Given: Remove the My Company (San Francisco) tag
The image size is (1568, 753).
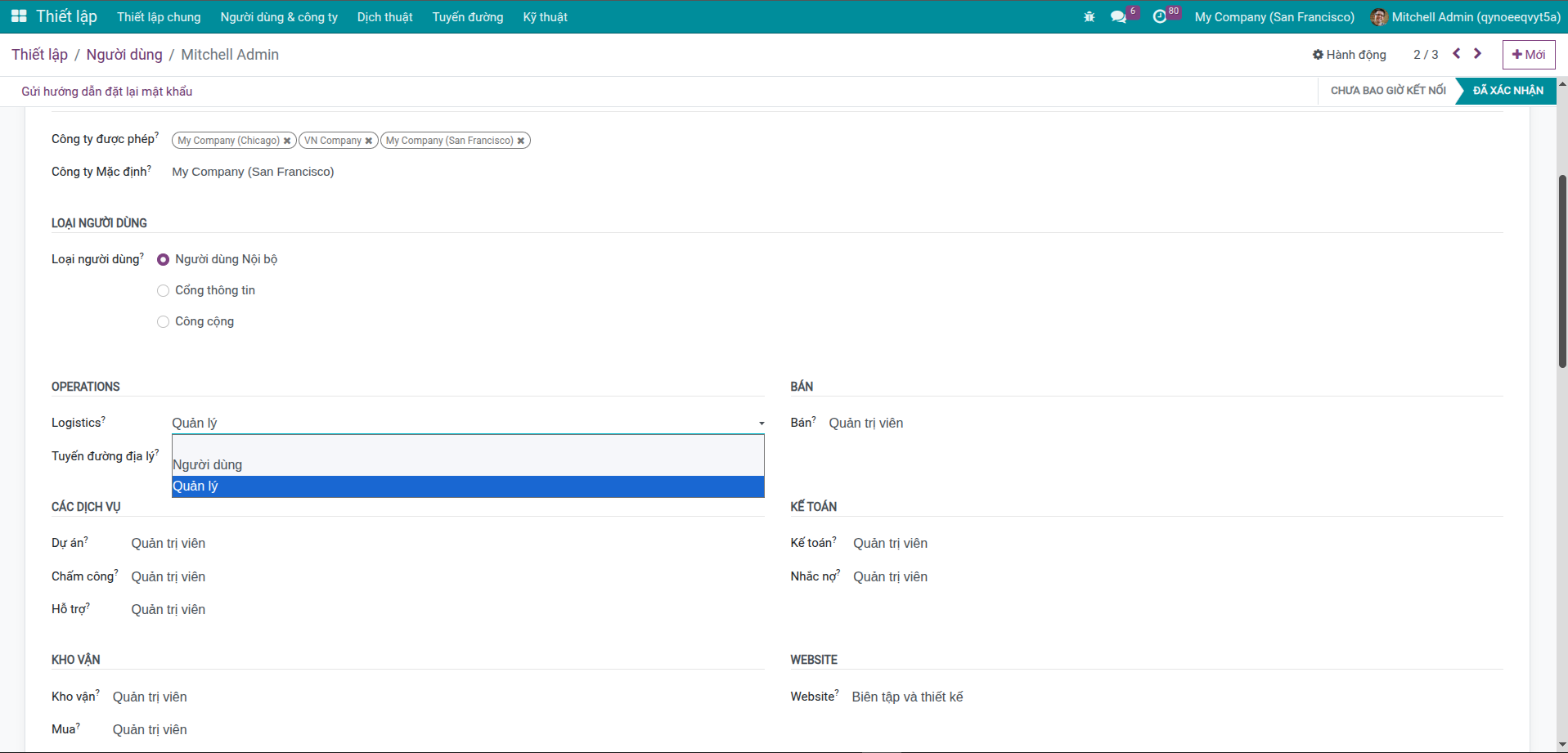Looking at the screenshot, I should pyautogui.click(x=521, y=141).
